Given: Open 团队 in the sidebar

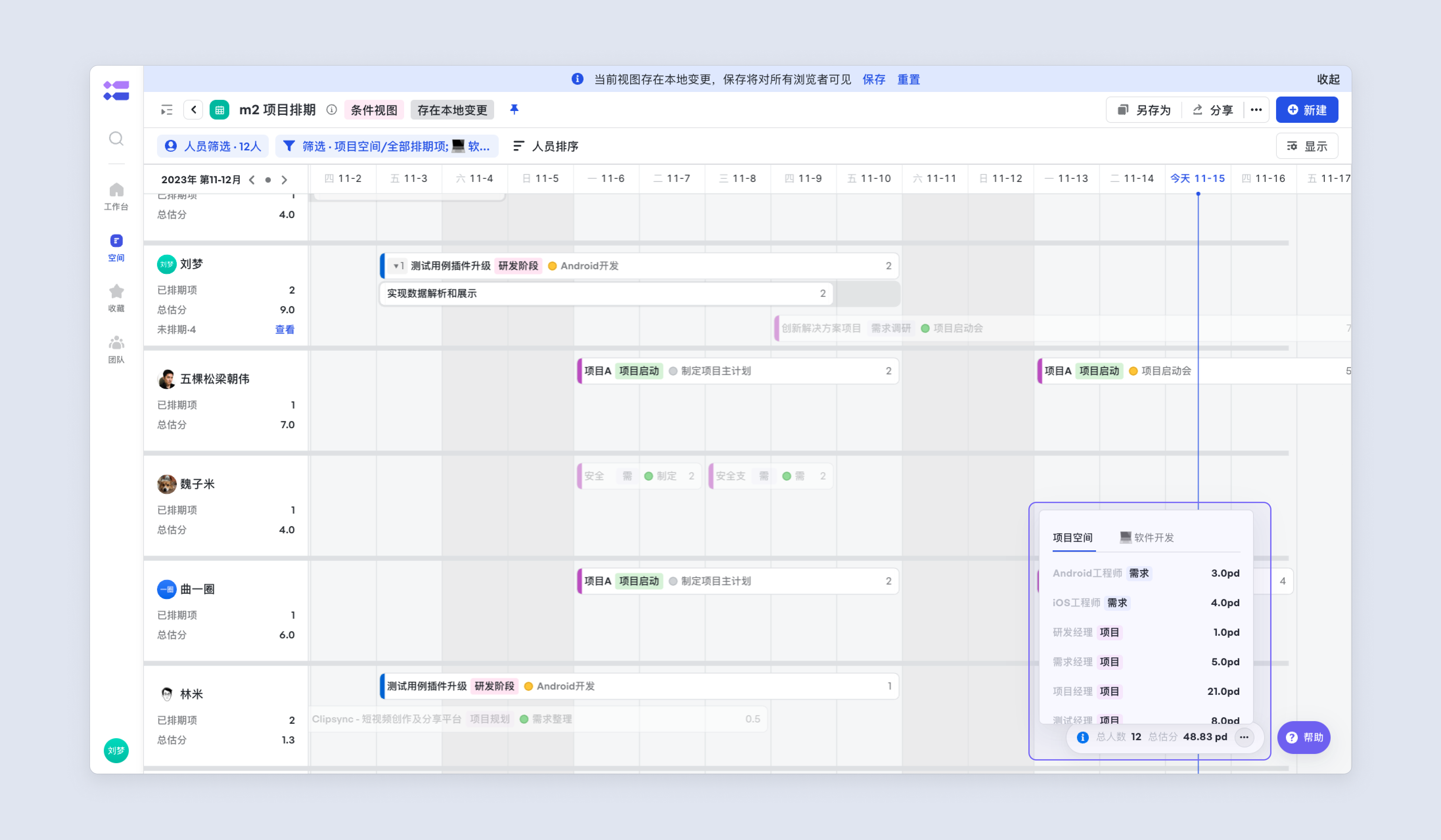Looking at the screenshot, I should pos(116,349).
